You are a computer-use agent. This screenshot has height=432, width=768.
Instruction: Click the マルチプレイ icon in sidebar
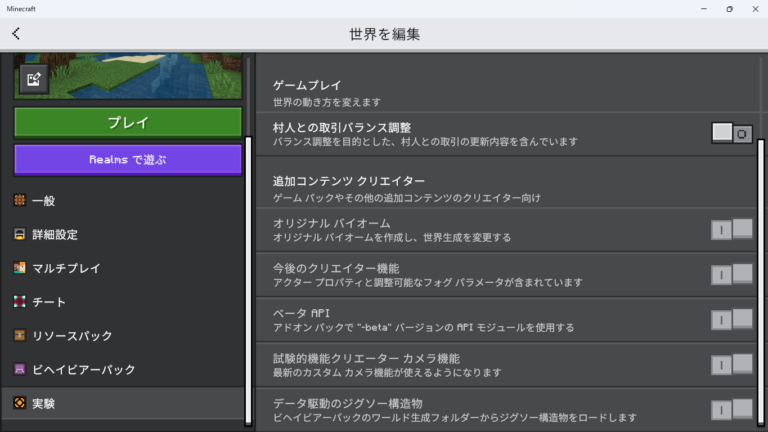coord(20,268)
